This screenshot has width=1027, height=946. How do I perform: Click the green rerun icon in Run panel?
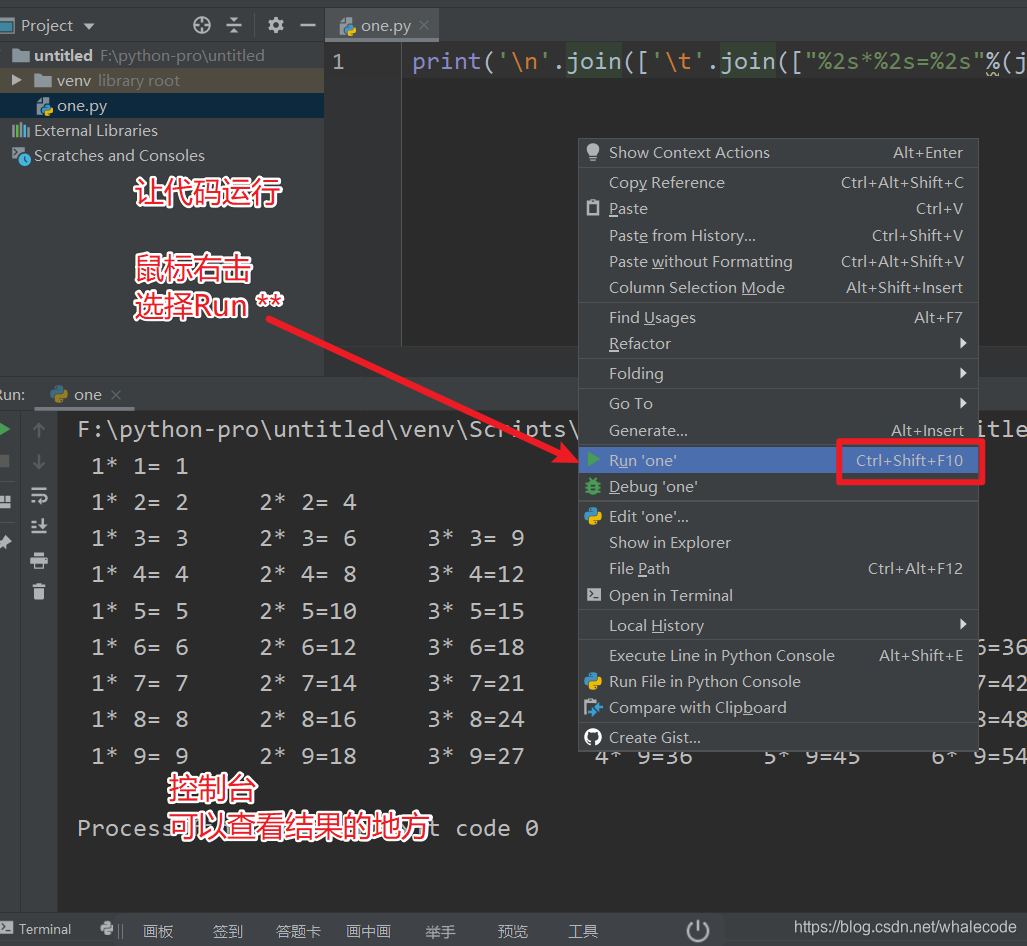pyautogui.click(x=5, y=430)
